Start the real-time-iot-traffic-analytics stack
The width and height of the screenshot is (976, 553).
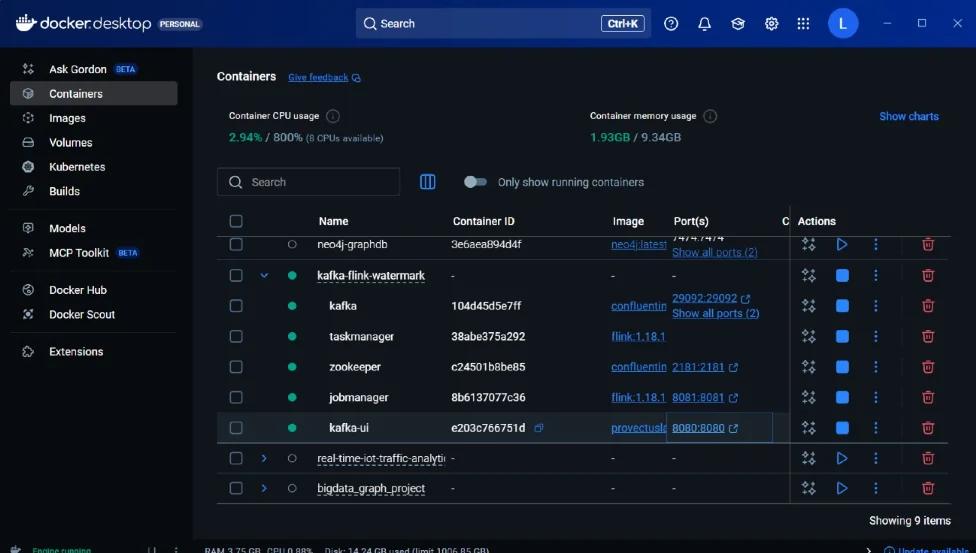(x=842, y=458)
